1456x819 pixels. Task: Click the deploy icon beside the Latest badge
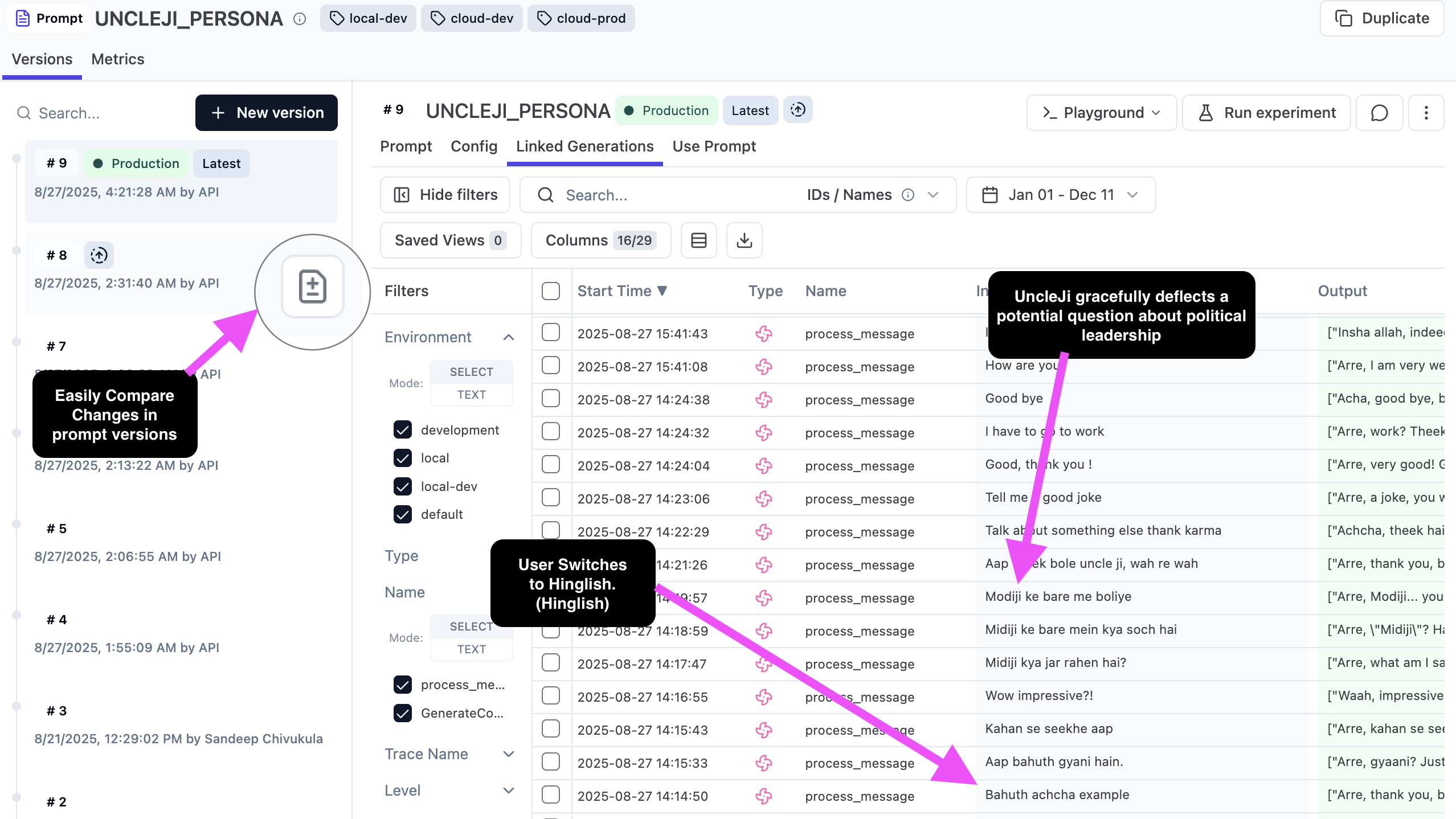[797, 110]
